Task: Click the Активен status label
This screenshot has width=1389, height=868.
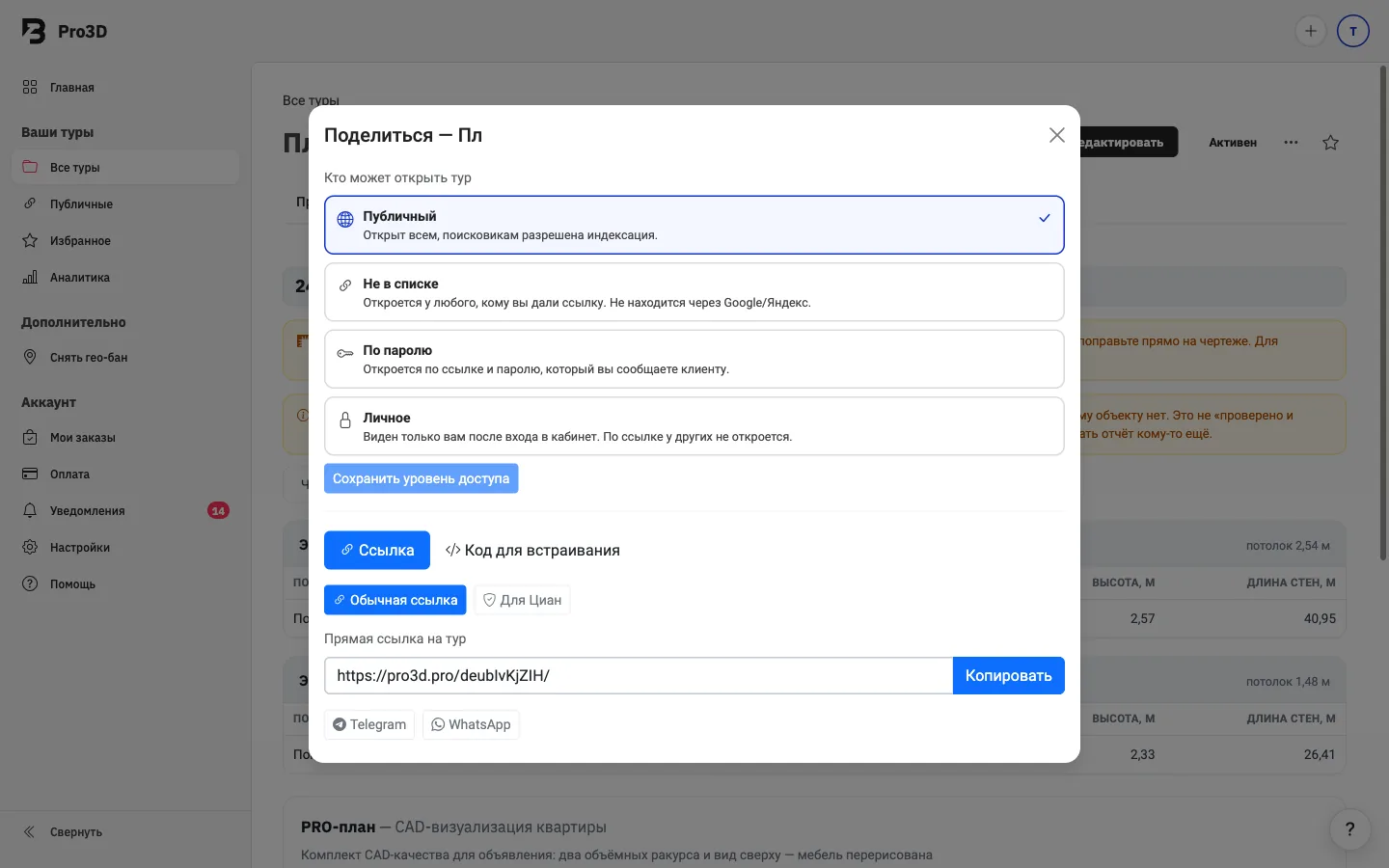Action: pyautogui.click(x=1233, y=143)
